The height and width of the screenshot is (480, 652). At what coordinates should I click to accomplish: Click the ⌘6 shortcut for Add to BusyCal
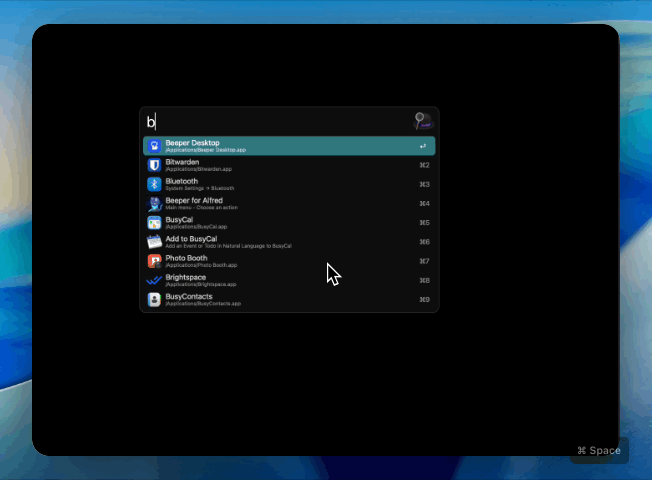424,242
